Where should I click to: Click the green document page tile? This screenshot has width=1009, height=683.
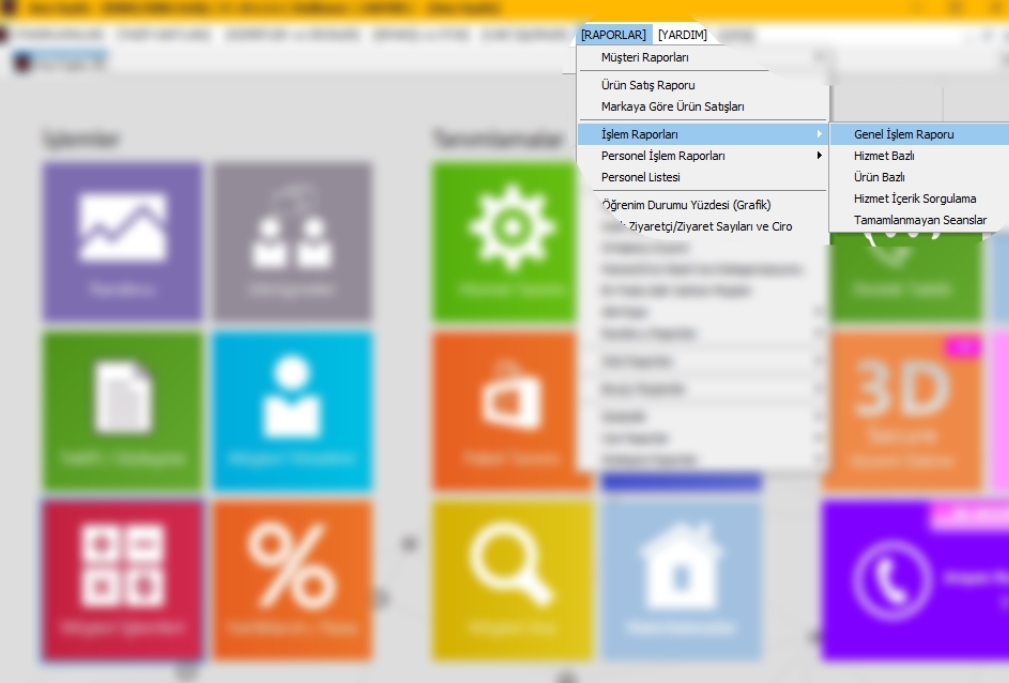pos(122,410)
